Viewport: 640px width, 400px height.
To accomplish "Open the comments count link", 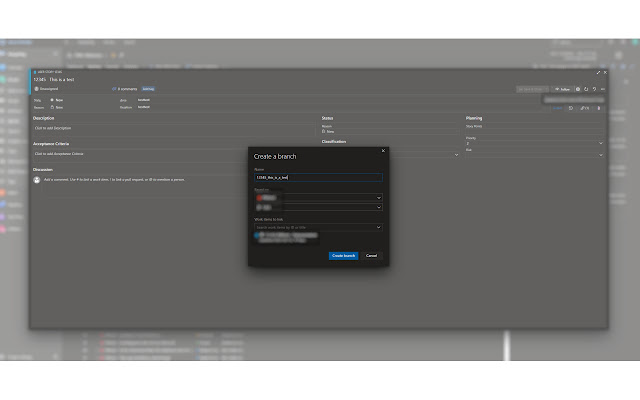I will 125,89.
